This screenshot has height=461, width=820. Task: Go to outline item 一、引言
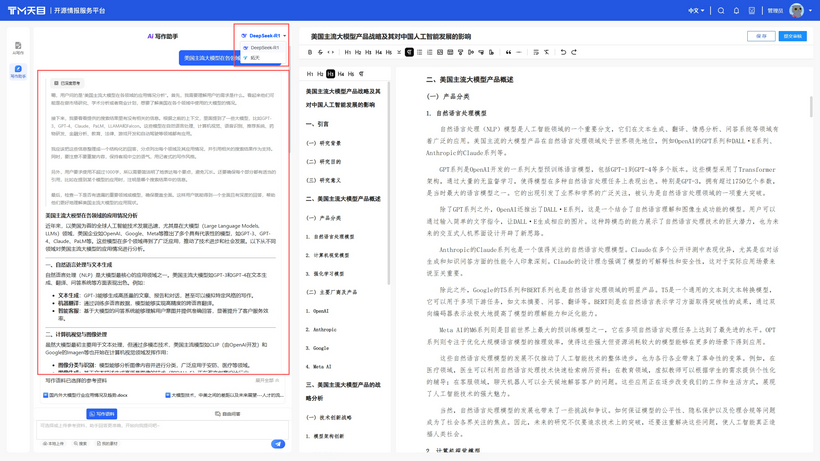tap(317, 124)
